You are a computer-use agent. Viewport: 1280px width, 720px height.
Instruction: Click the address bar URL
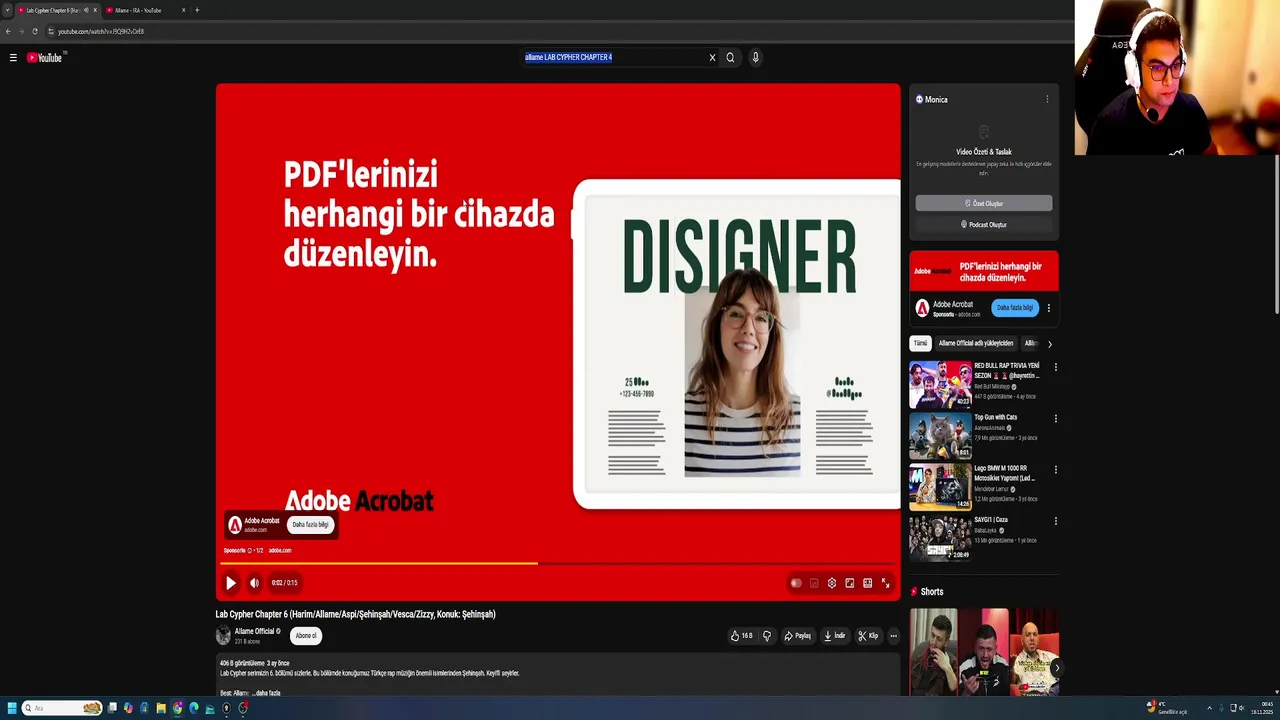tap(101, 31)
